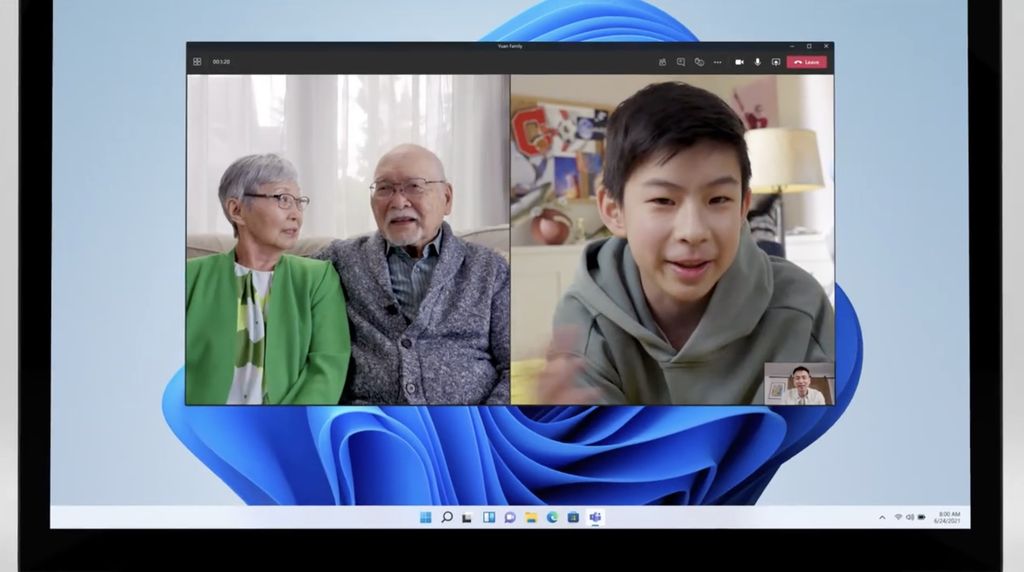Open File Explorer from the taskbar
Image resolution: width=1024 pixels, height=572 pixels.
tap(531, 517)
